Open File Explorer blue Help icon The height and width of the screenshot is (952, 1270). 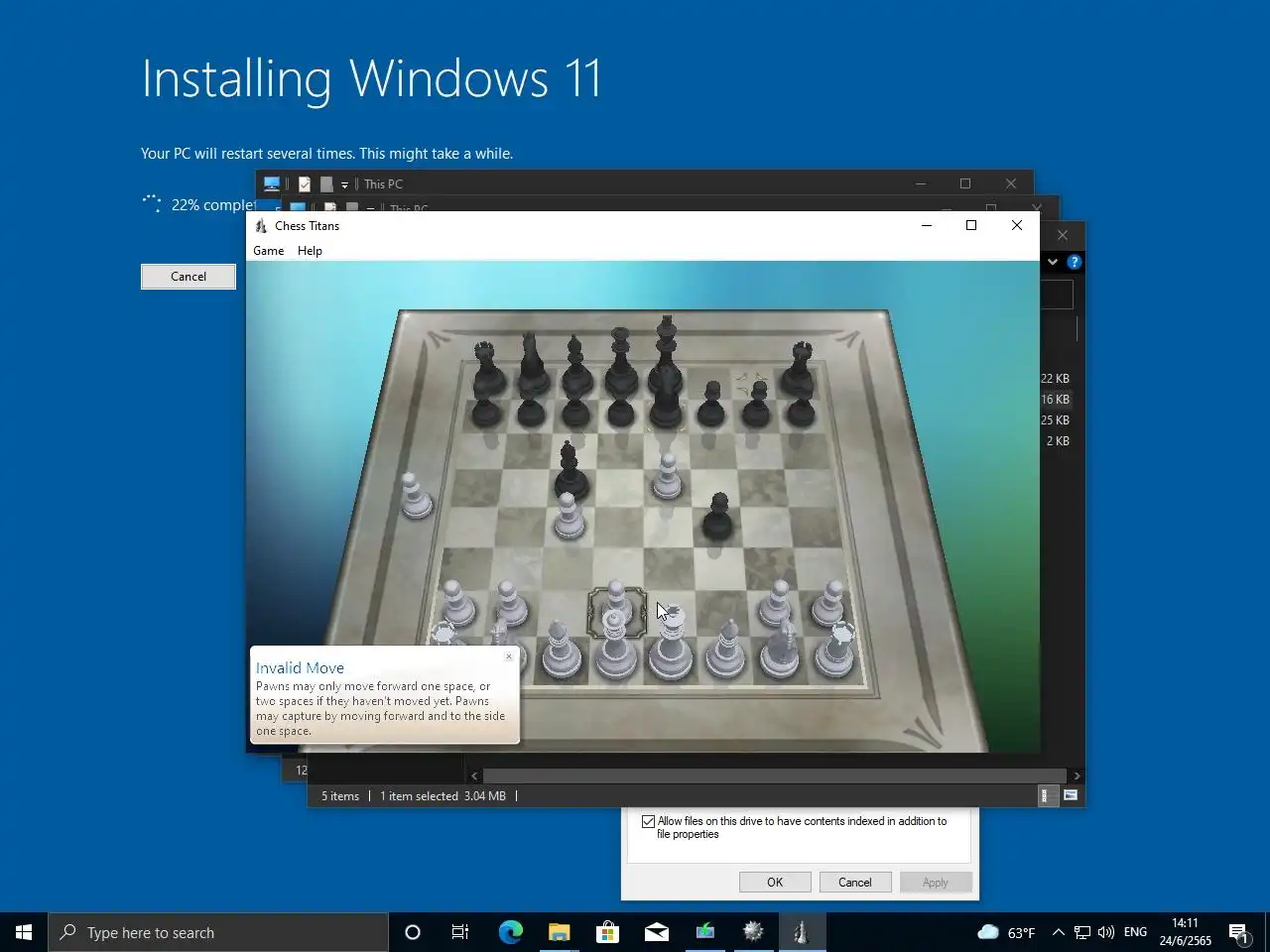point(1075,262)
